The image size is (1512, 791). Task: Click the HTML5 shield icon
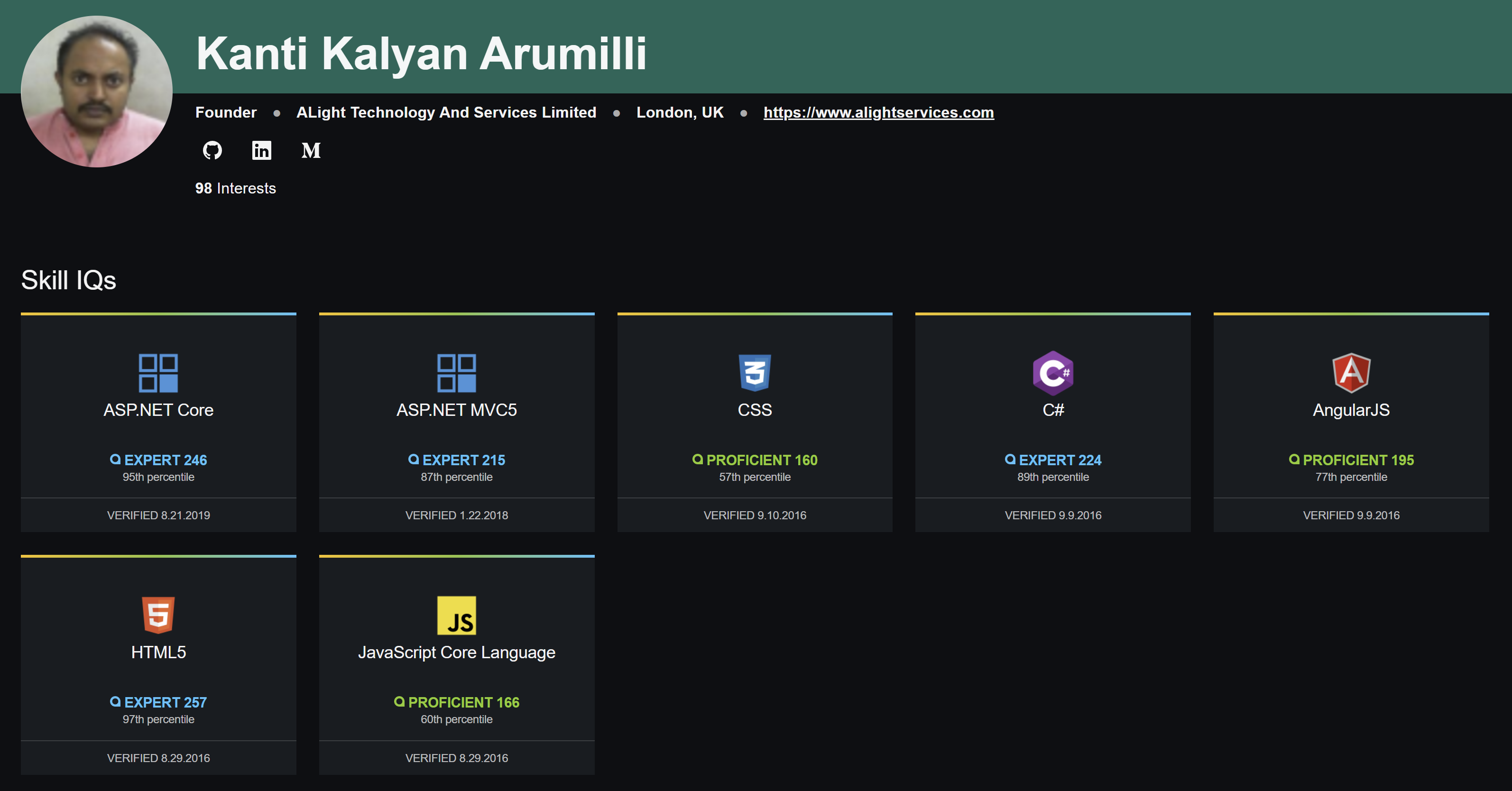click(158, 615)
